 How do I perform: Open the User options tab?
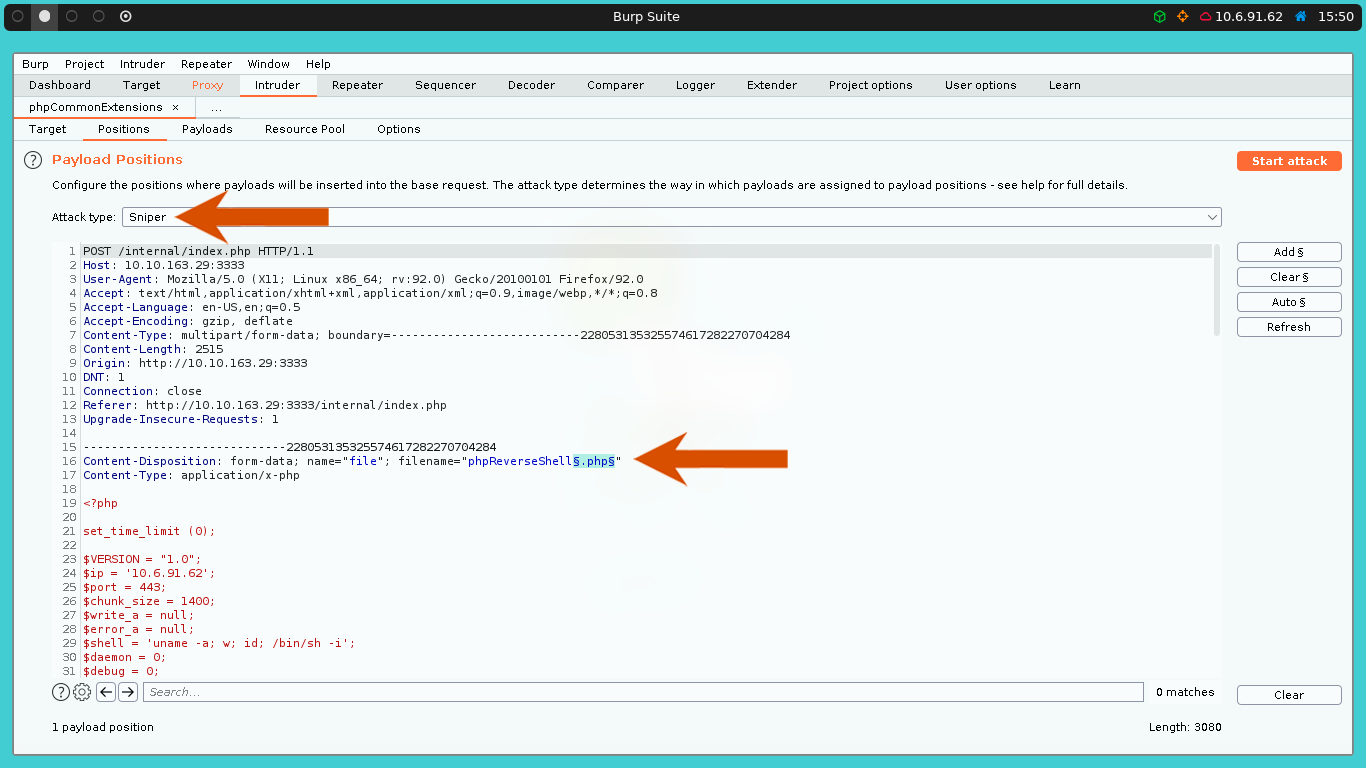(980, 85)
